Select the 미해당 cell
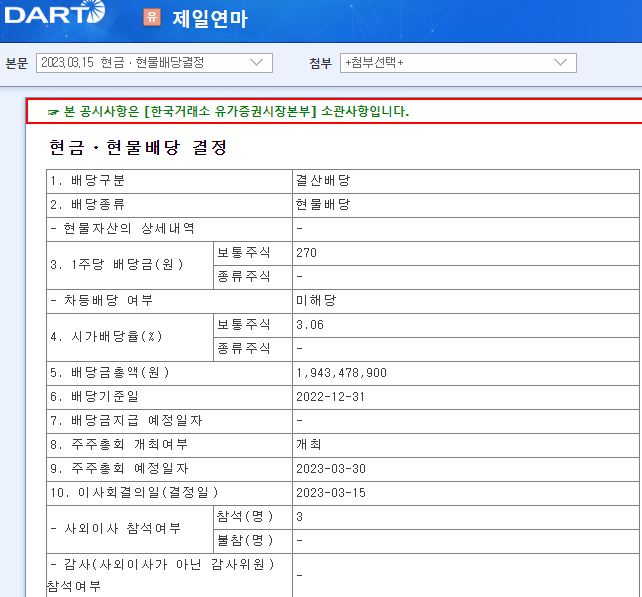 click(x=466, y=301)
